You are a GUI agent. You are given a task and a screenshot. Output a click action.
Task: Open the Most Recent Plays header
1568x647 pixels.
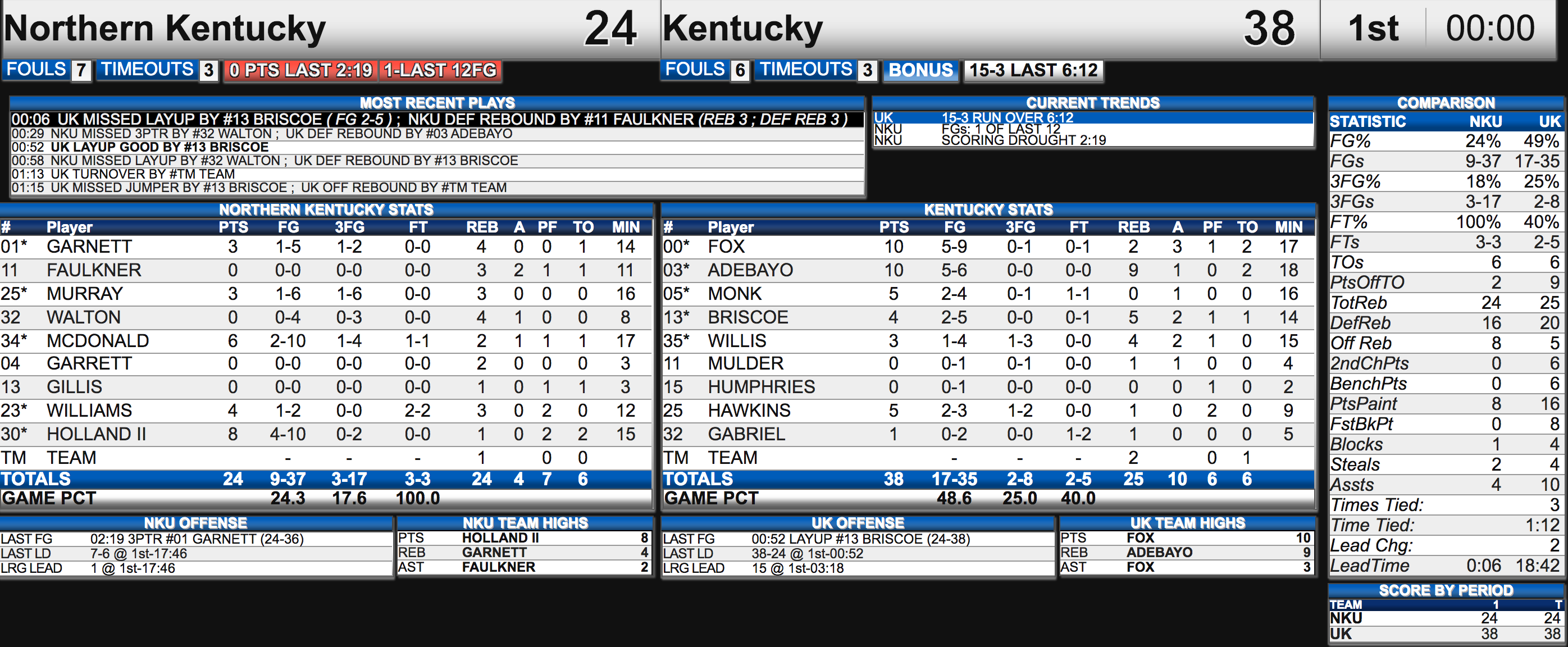point(437,103)
